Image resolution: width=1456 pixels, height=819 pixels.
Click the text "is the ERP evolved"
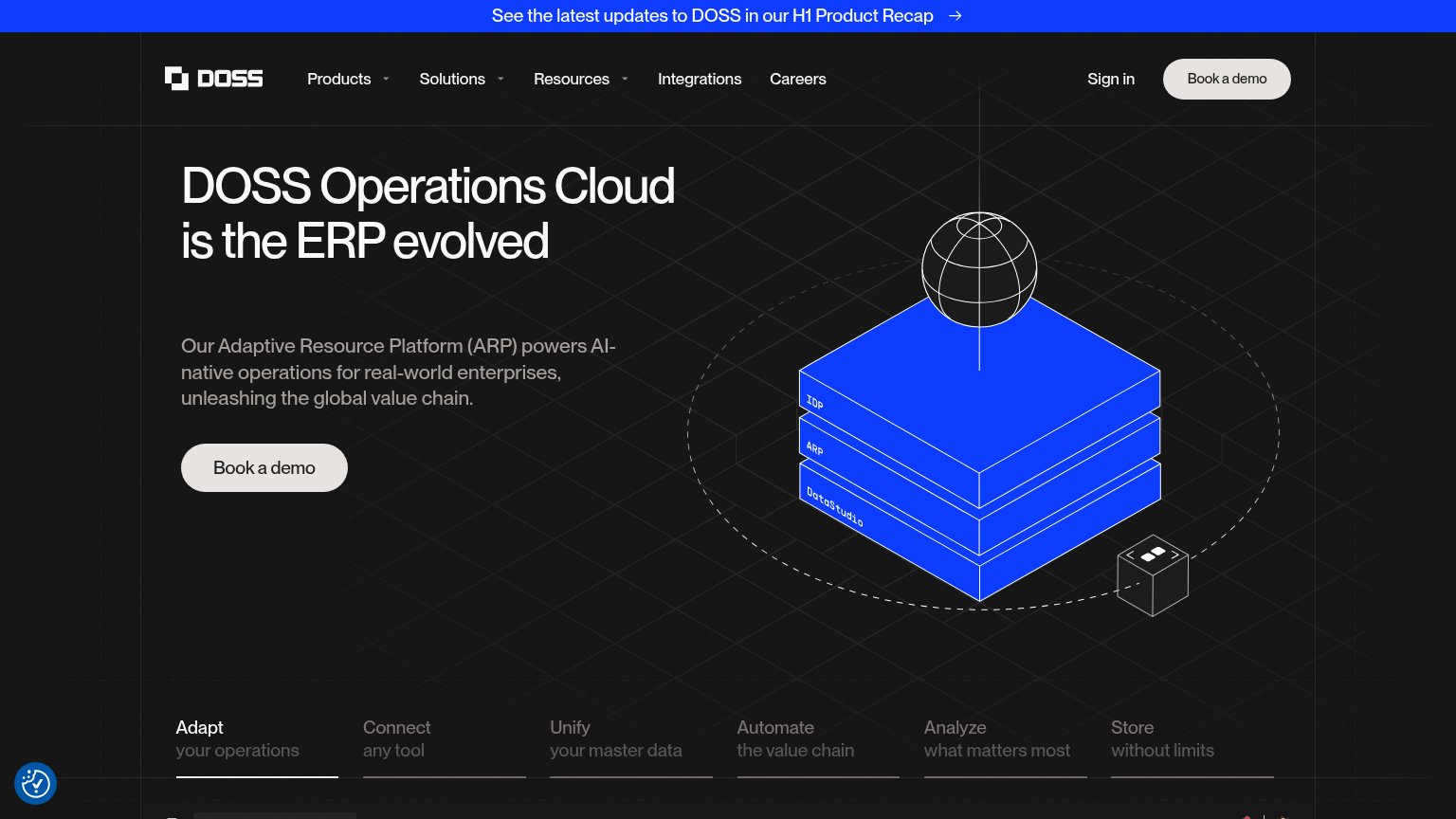[x=365, y=241]
